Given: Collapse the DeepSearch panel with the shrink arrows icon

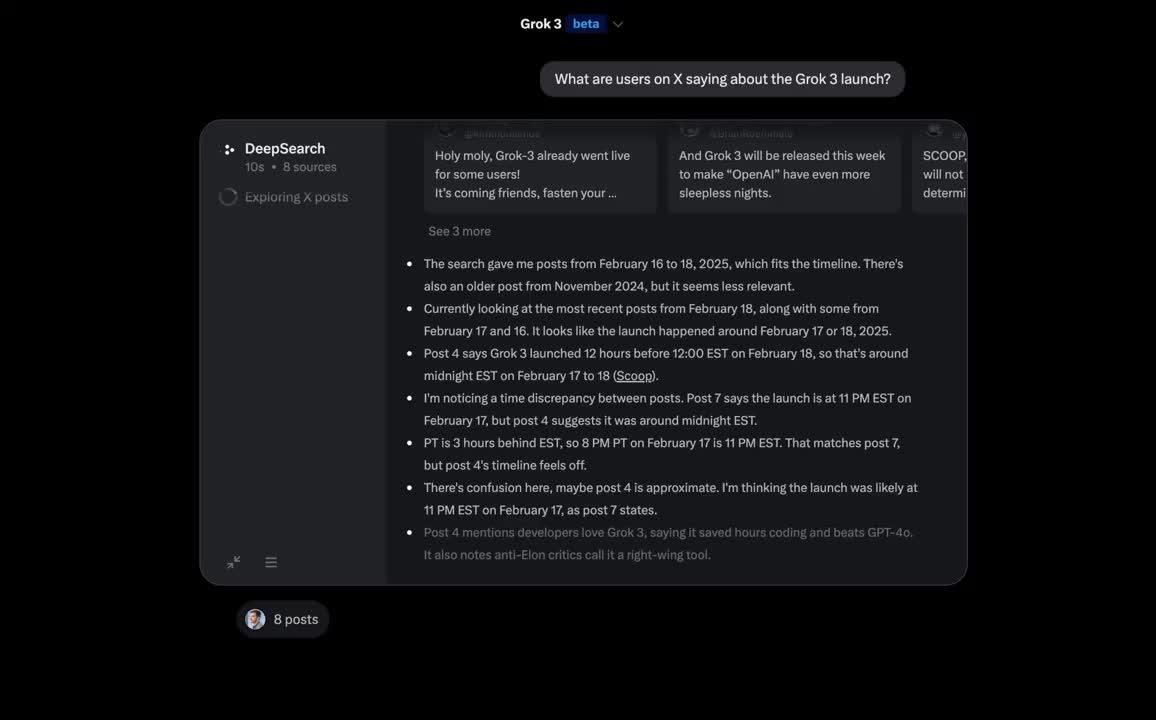Looking at the screenshot, I should 234,562.
